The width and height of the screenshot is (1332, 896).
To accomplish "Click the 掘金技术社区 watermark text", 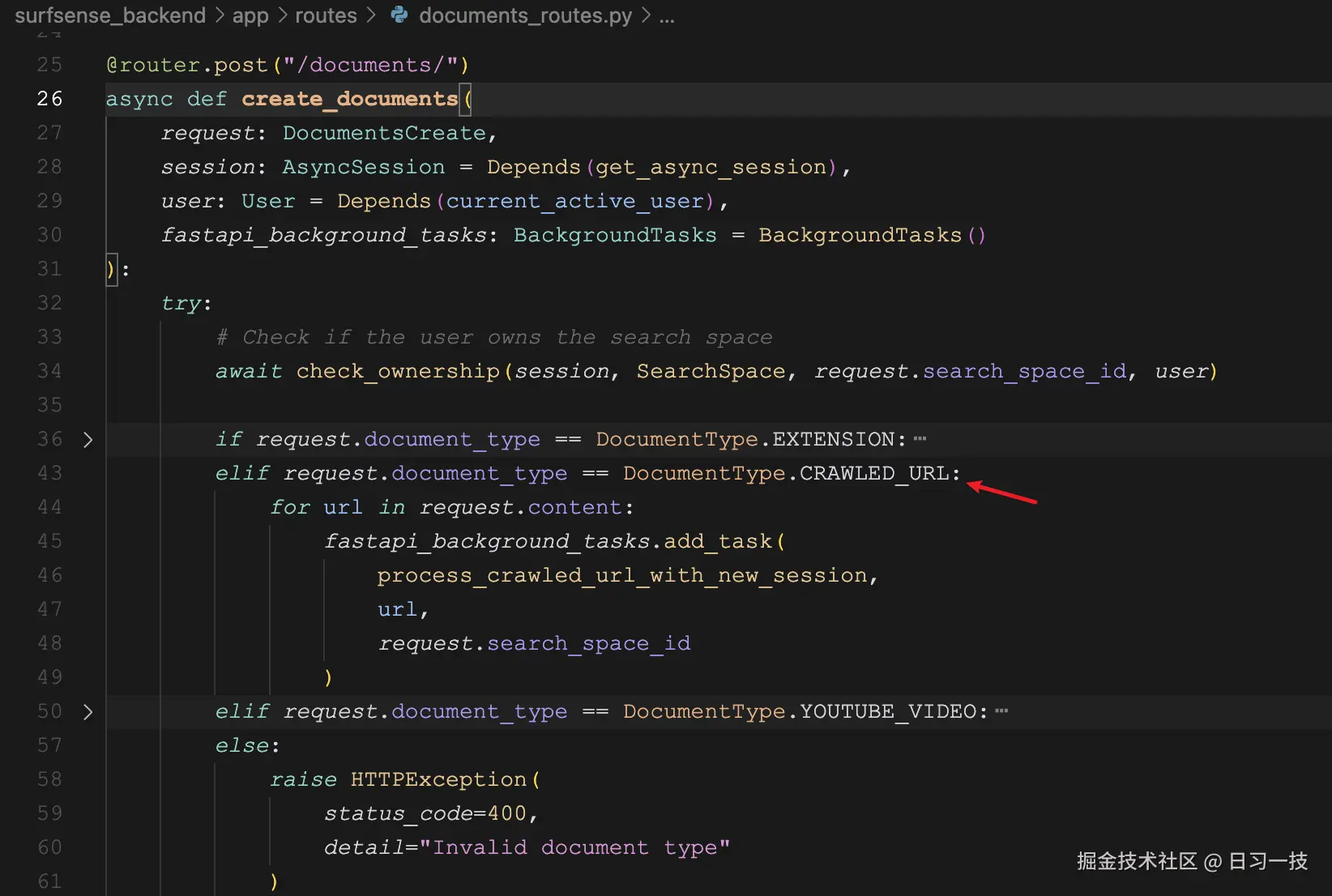I will pos(1137,862).
